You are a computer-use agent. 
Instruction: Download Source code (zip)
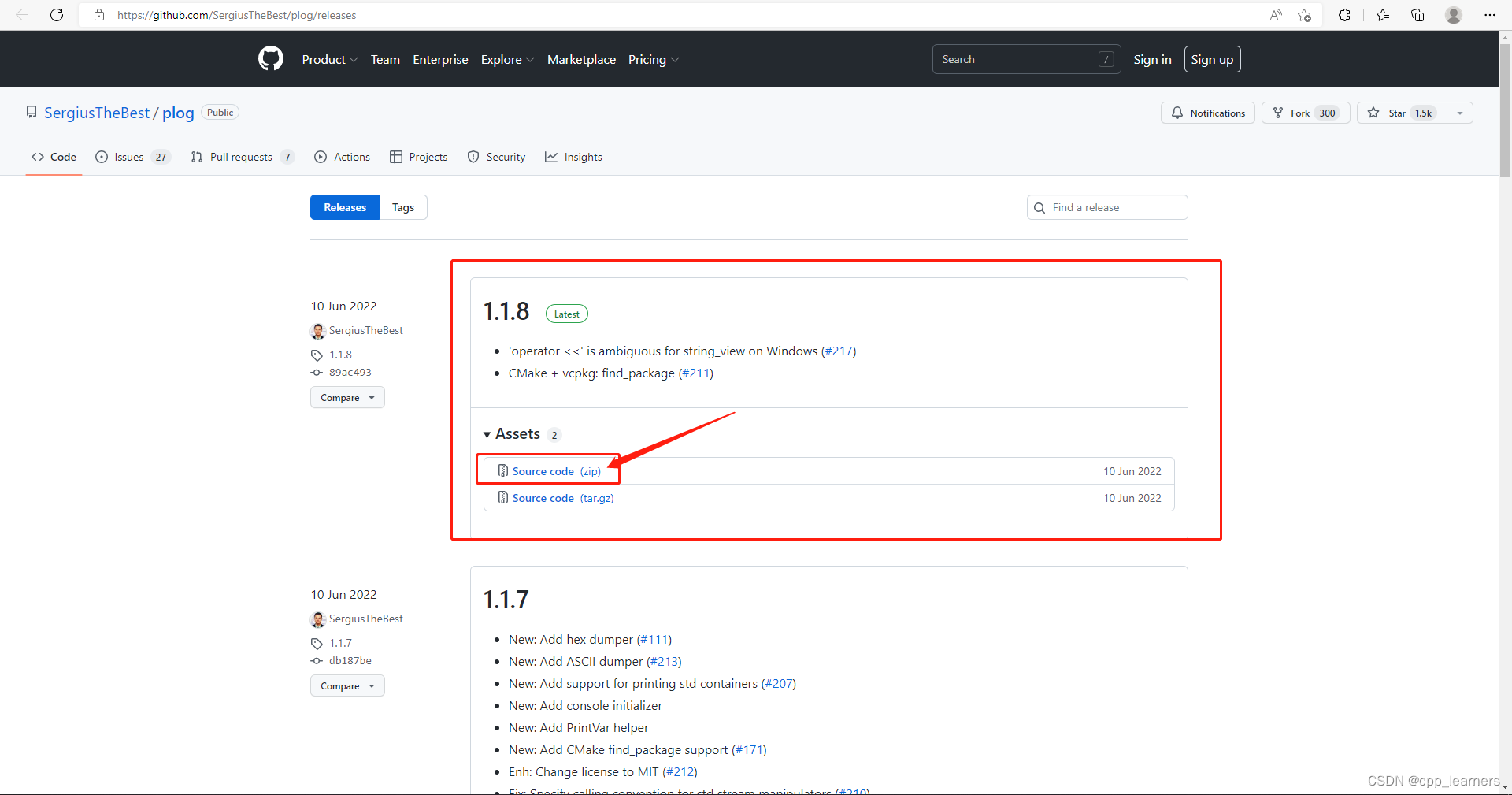coord(556,471)
